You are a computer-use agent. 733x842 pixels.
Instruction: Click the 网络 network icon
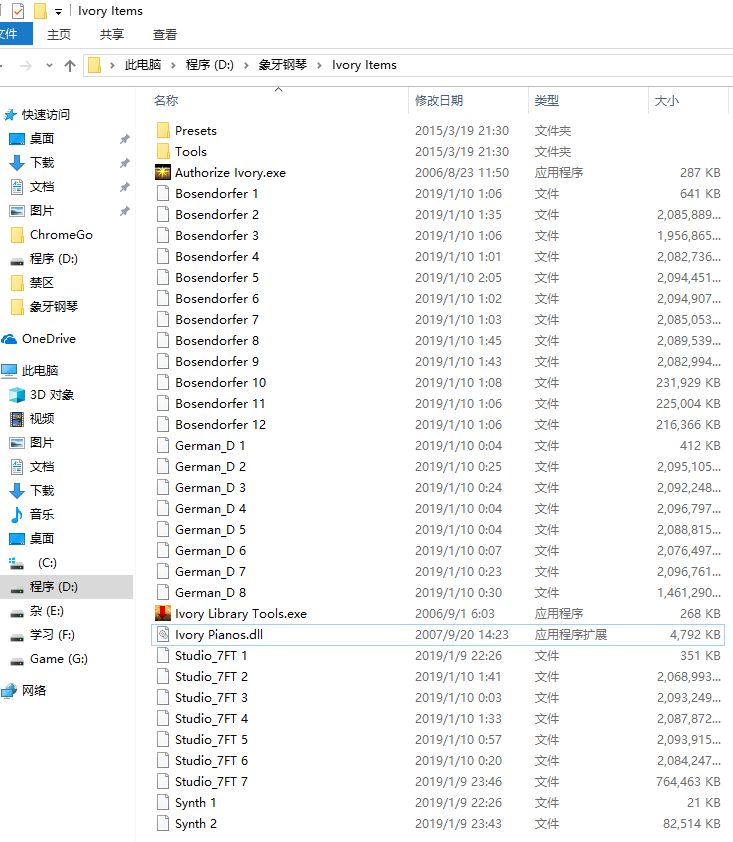click(9, 691)
